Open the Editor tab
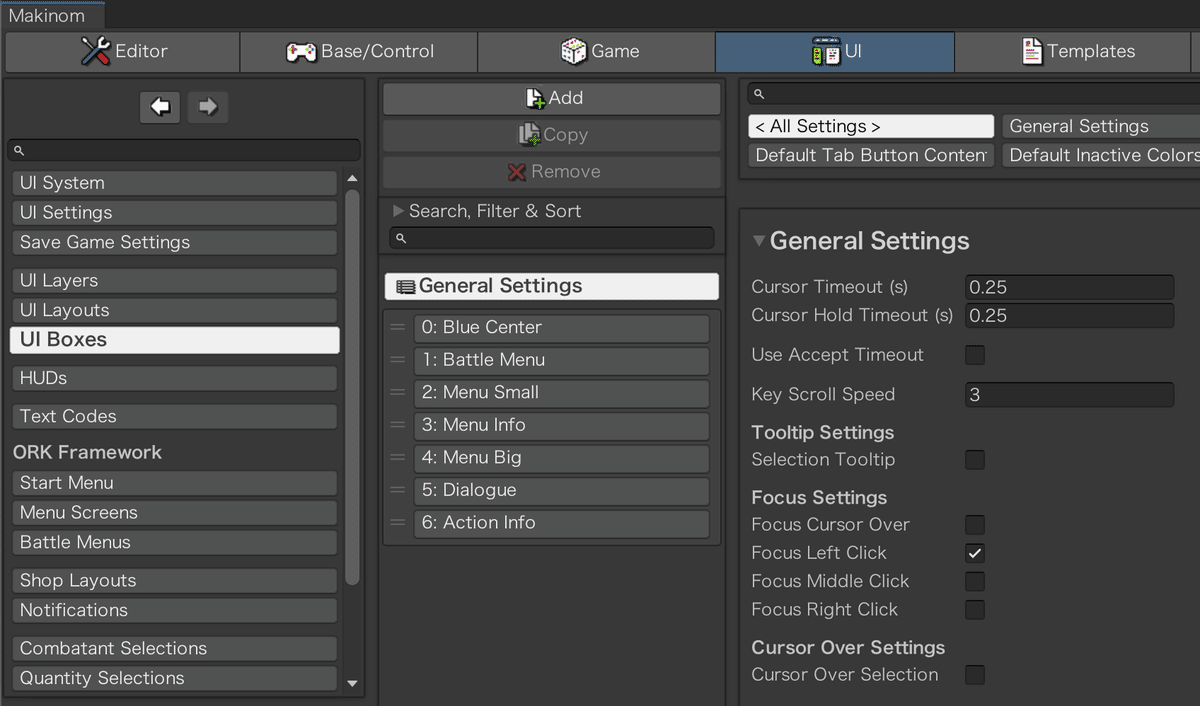Screen dimensions: 1200x706 click(x=122, y=52)
